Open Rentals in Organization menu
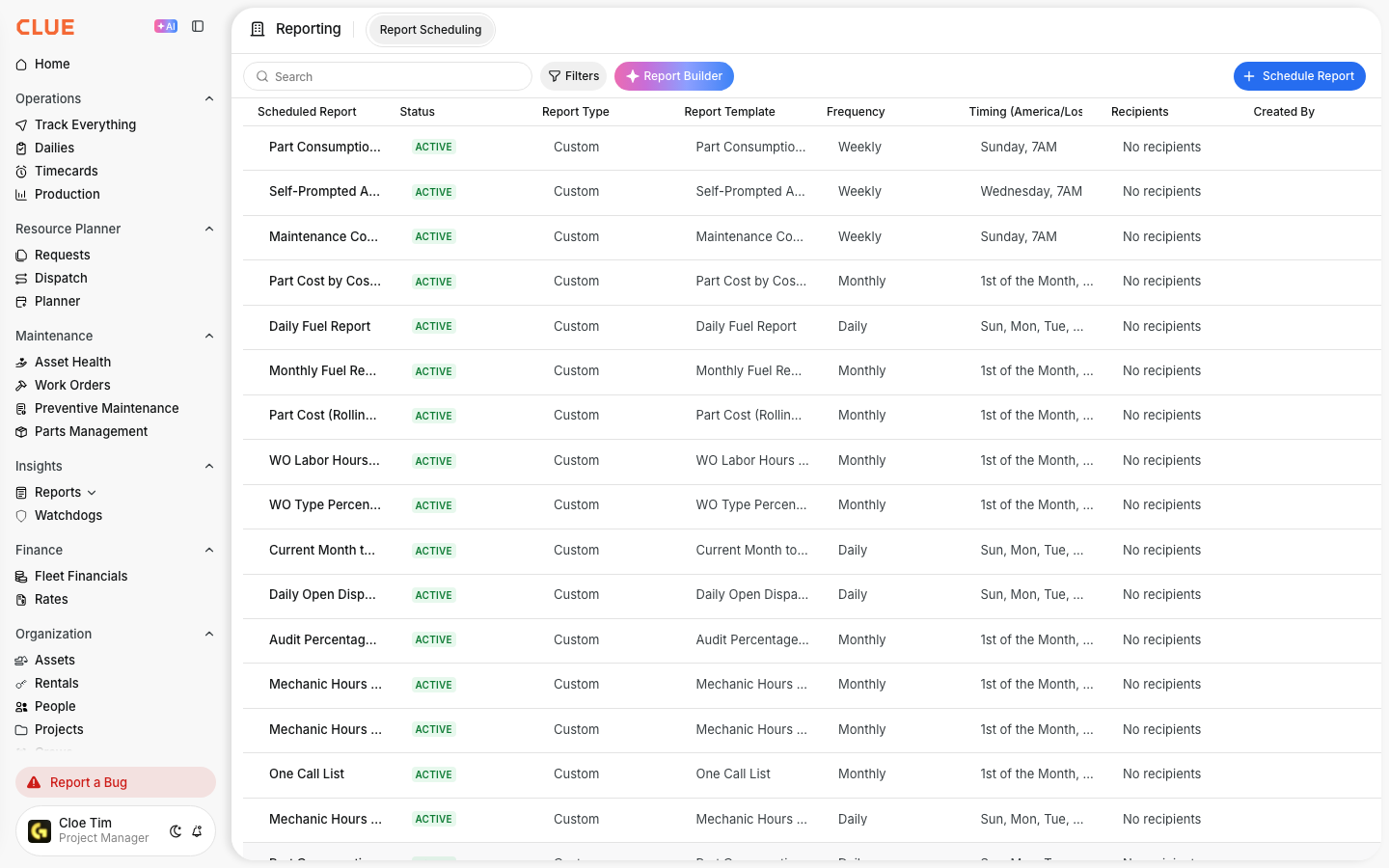 56,683
